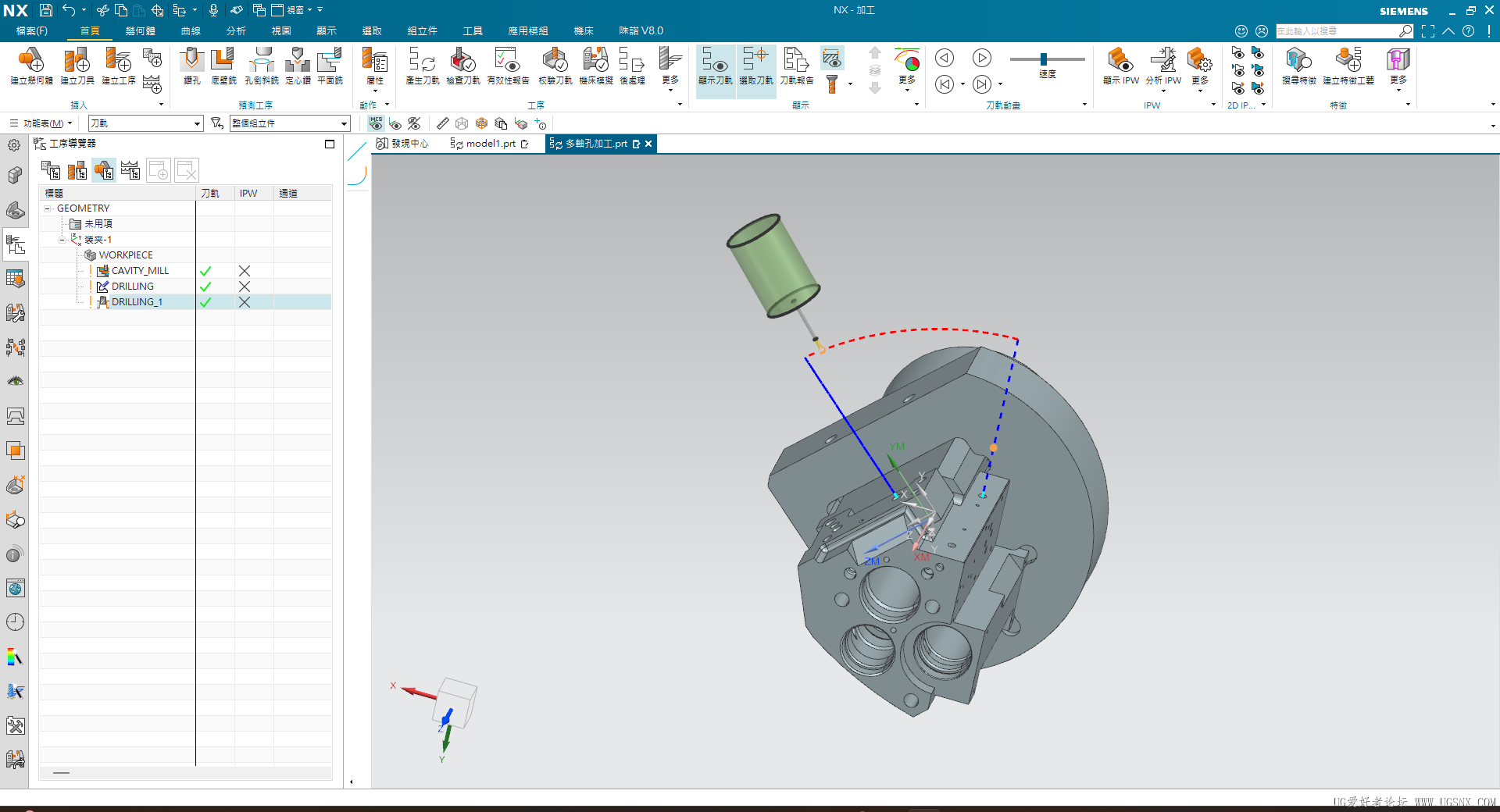Click the command search input field
This screenshot has width=1500, height=812.
tap(1337, 31)
